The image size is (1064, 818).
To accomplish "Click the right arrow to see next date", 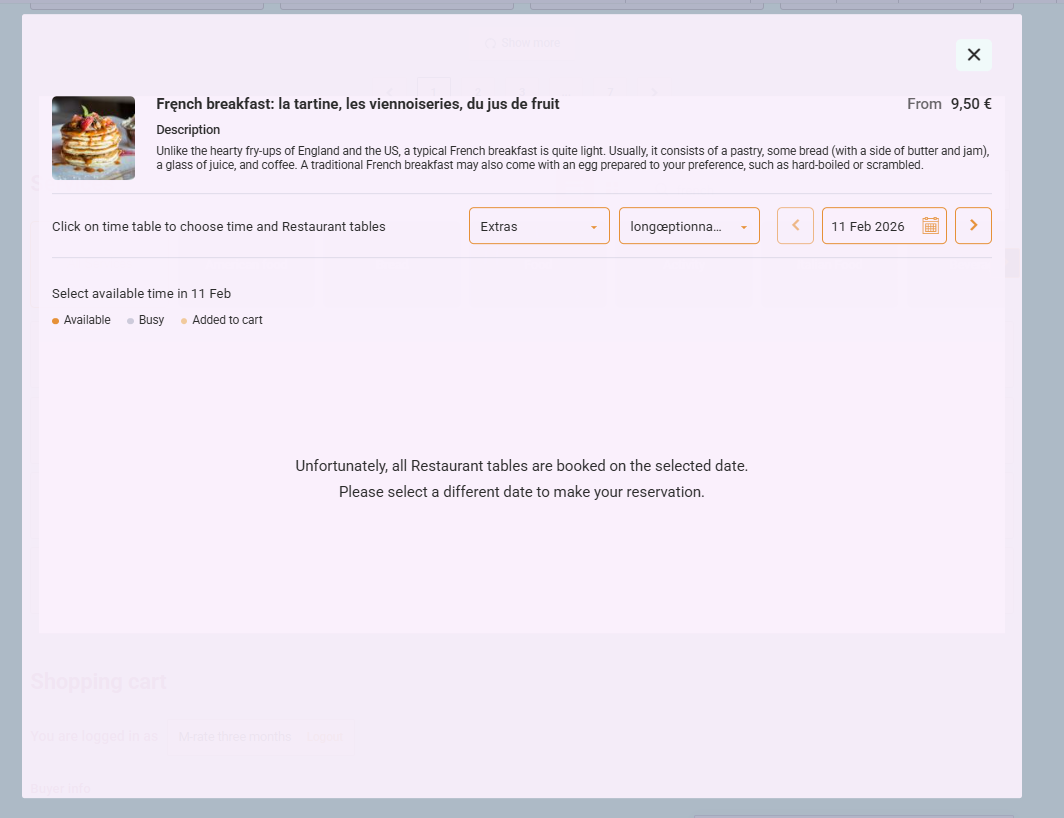I will click(972, 225).
